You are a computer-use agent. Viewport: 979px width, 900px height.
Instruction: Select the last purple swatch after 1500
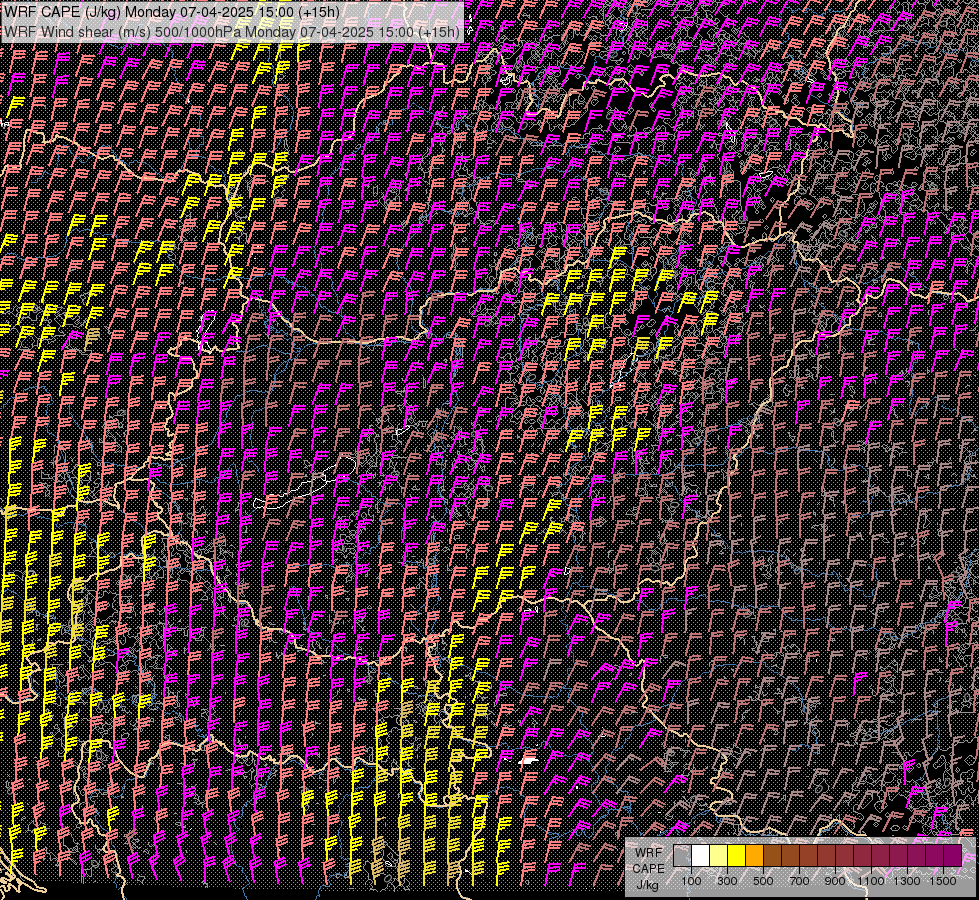[x=952, y=855]
